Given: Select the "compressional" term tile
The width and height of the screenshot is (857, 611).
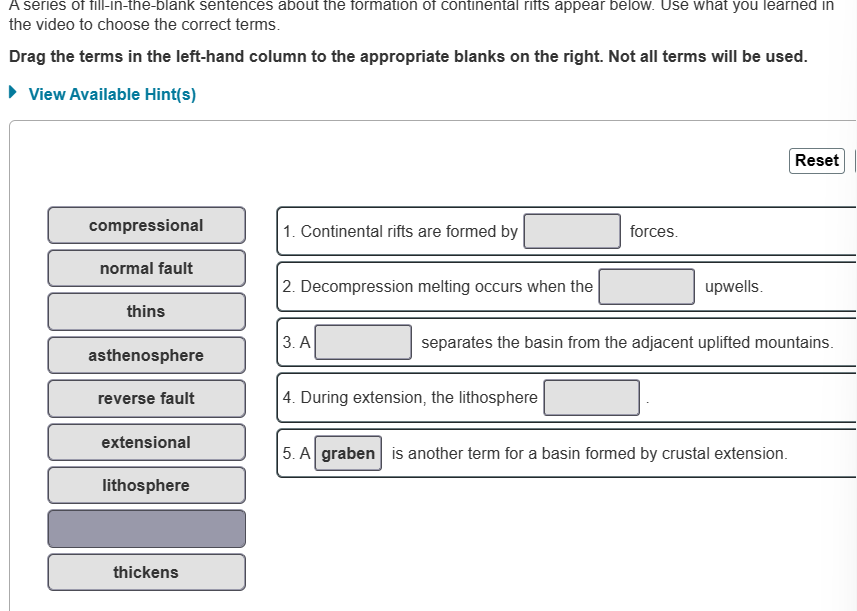Looking at the screenshot, I should (146, 225).
